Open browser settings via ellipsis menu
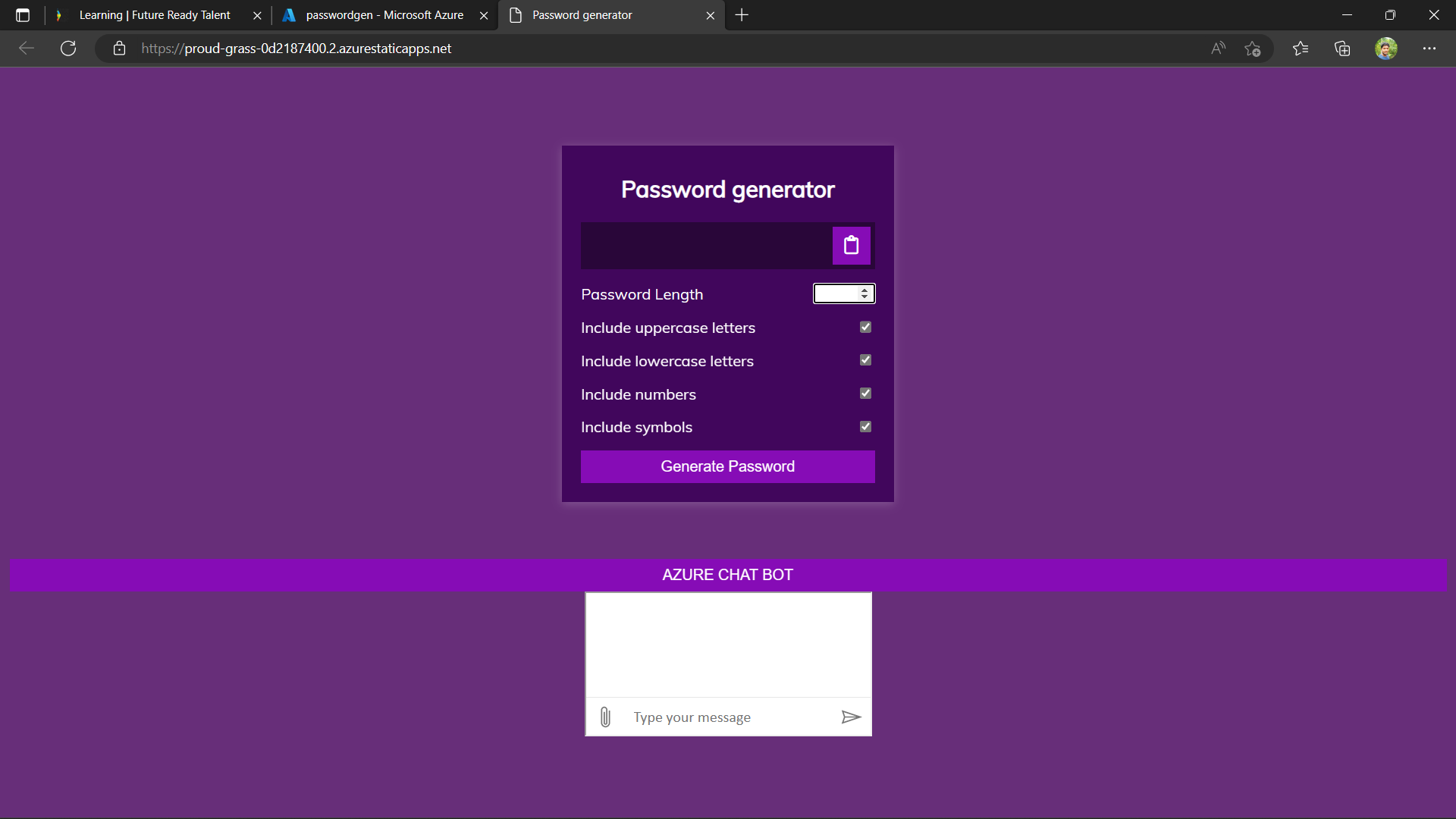This screenshot has width=1456, height=819. [x=1430, y=48]
